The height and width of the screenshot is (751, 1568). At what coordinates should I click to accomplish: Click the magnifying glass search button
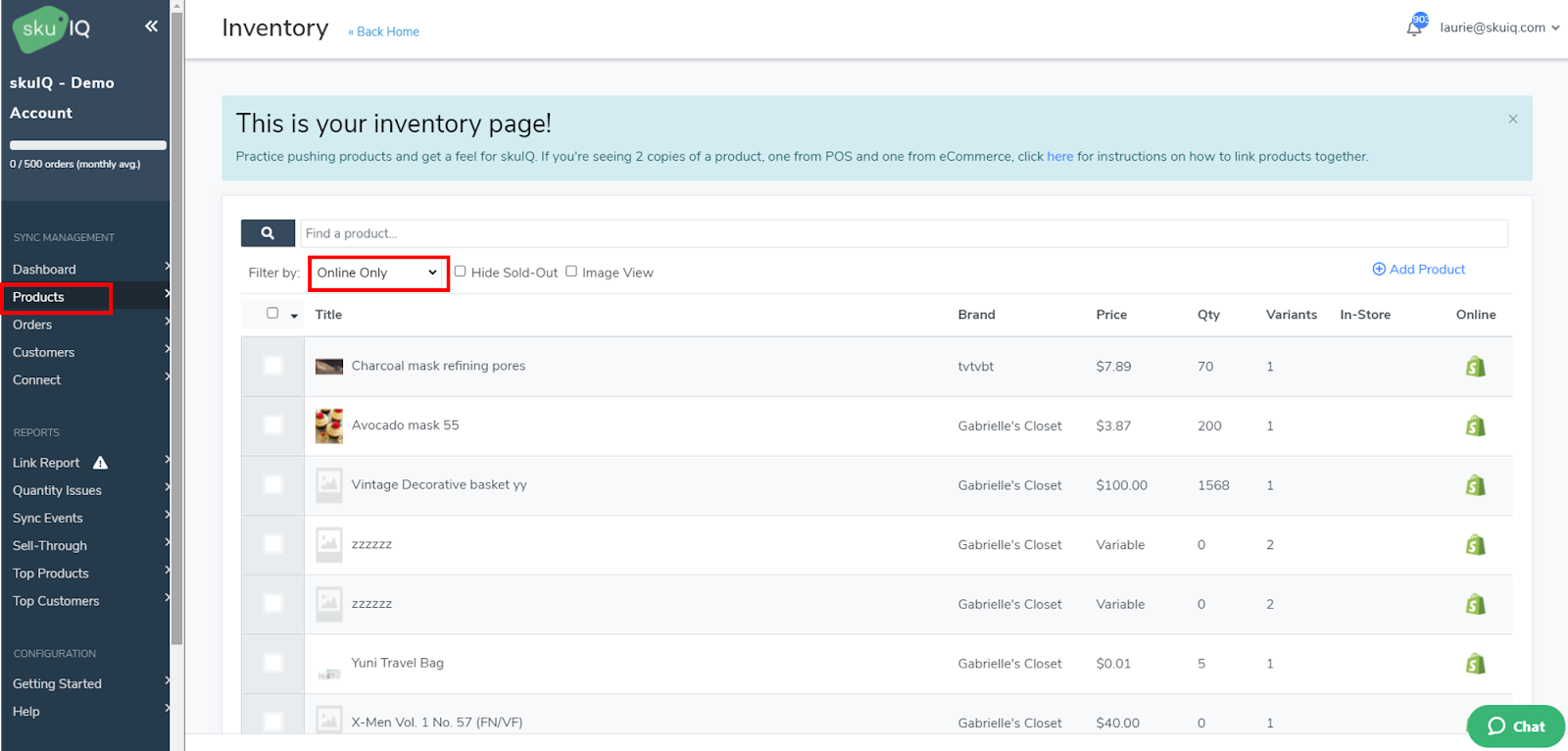click(268, 233)
